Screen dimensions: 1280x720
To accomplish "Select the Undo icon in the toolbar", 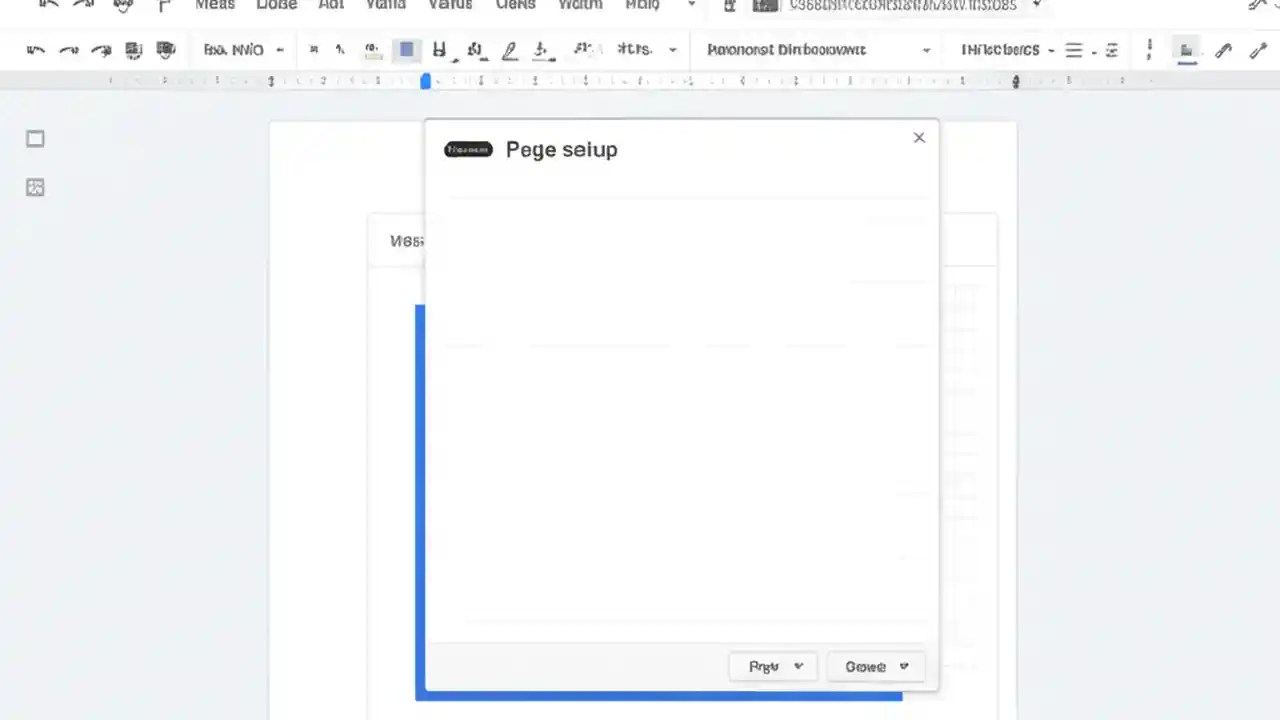I will (x=35, y=50).
